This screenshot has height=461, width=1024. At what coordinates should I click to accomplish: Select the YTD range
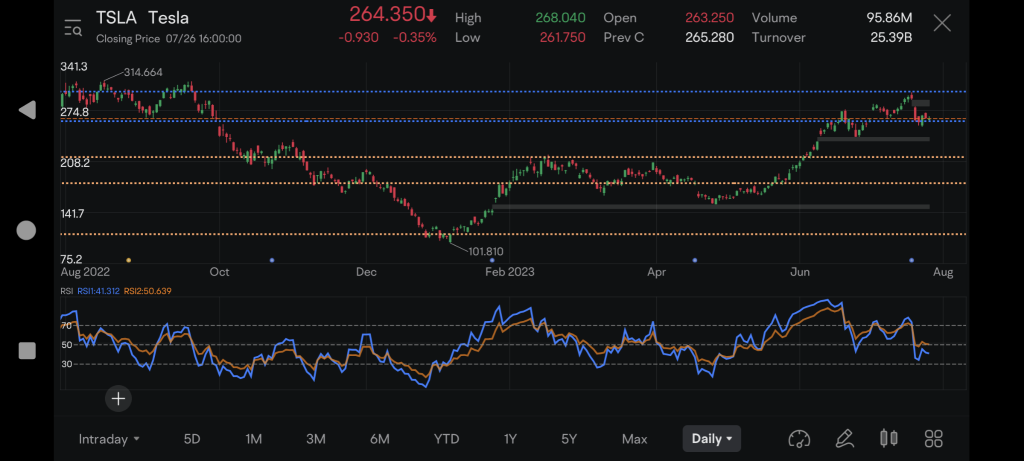[447, 439]
